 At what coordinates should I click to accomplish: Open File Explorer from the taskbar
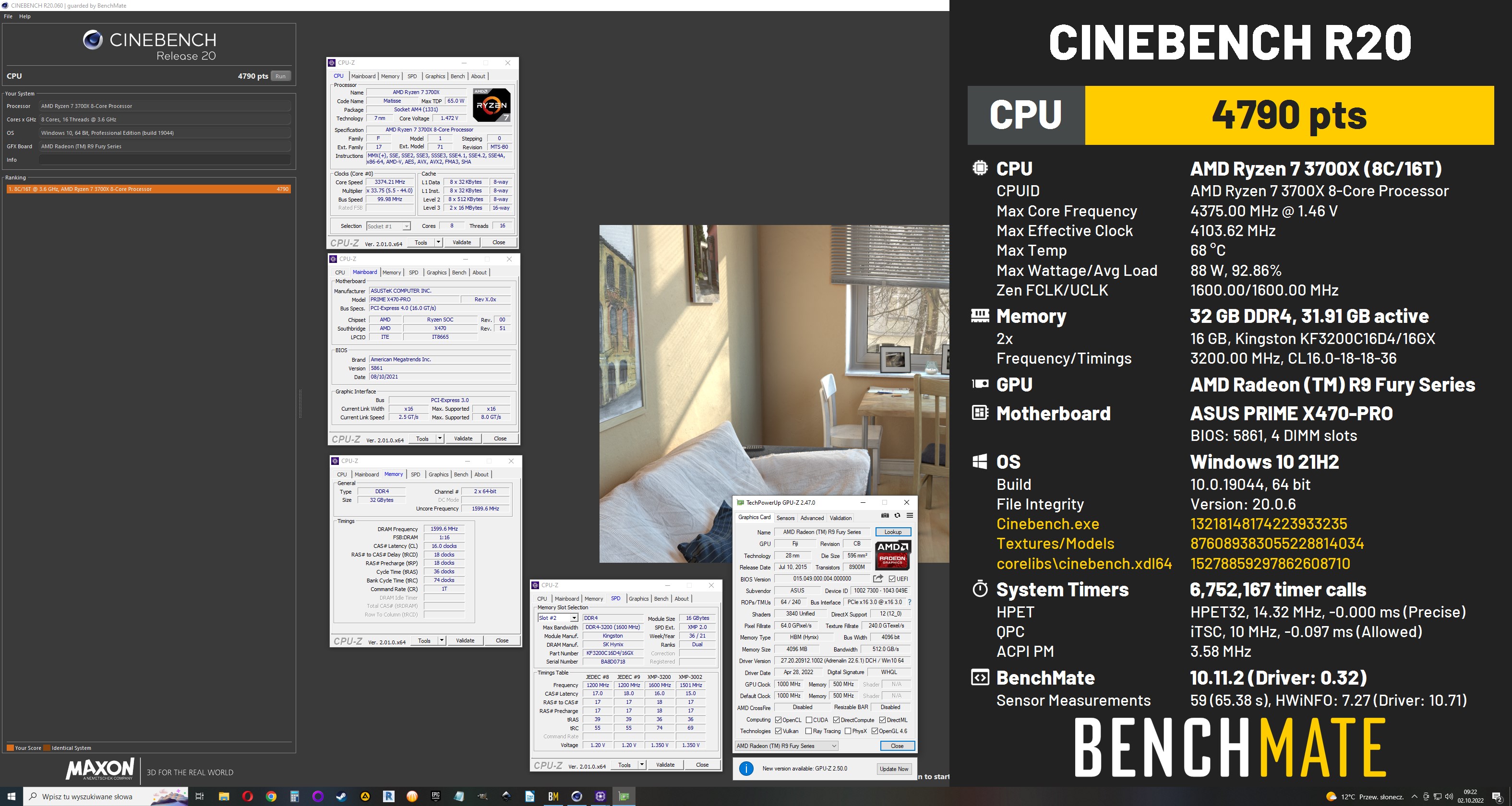coord(224,796)
